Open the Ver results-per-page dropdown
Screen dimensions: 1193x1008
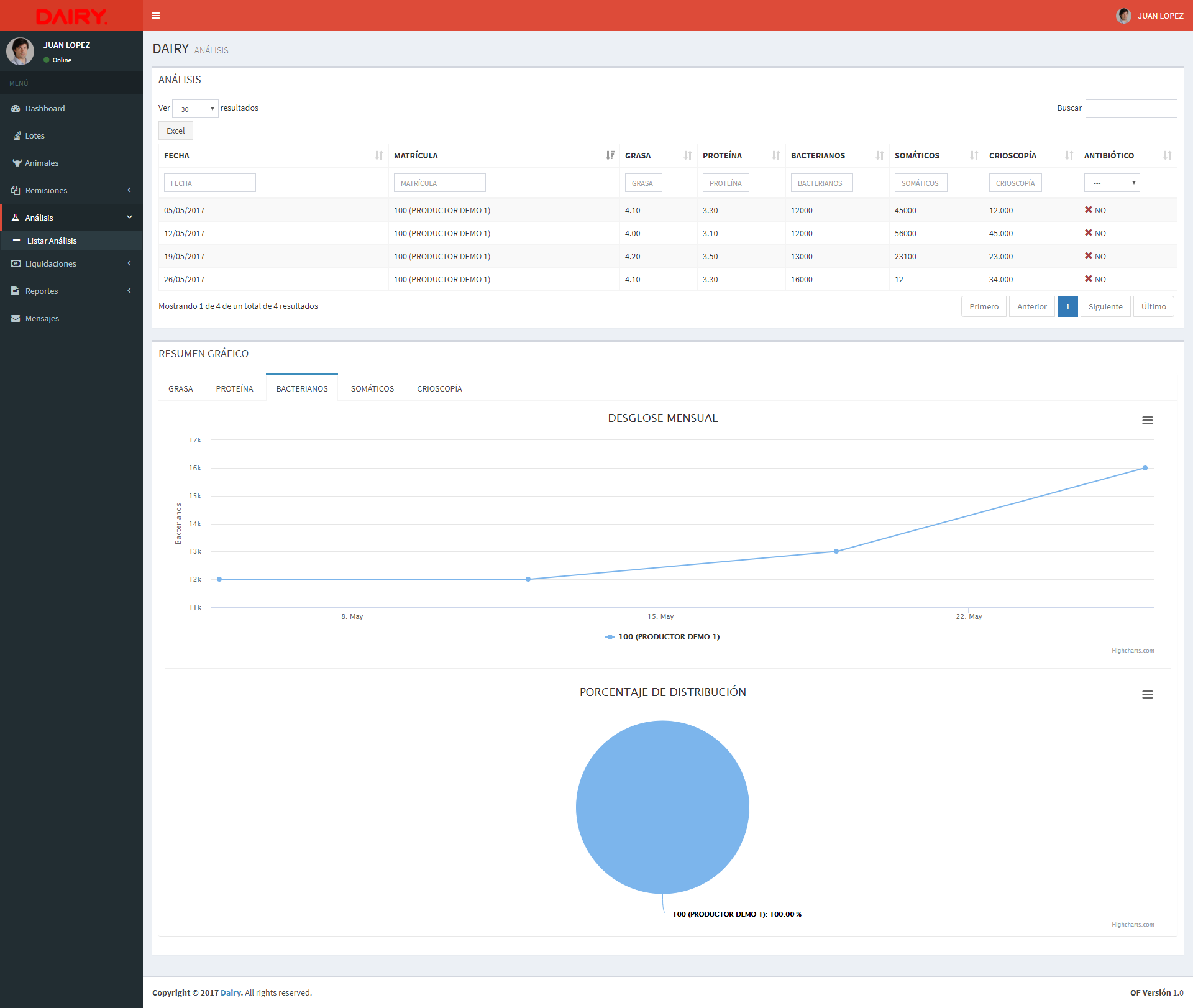[x=195, y=109]
